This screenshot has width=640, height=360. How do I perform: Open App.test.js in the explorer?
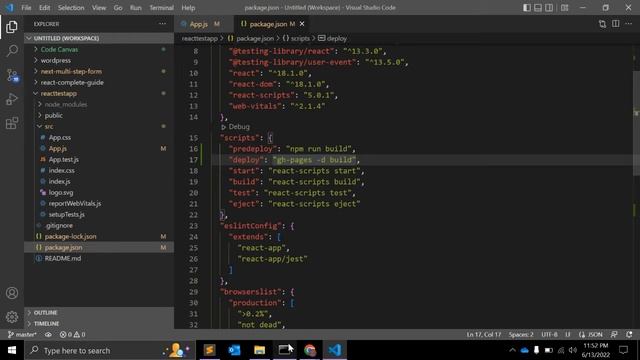click(64, 160)
